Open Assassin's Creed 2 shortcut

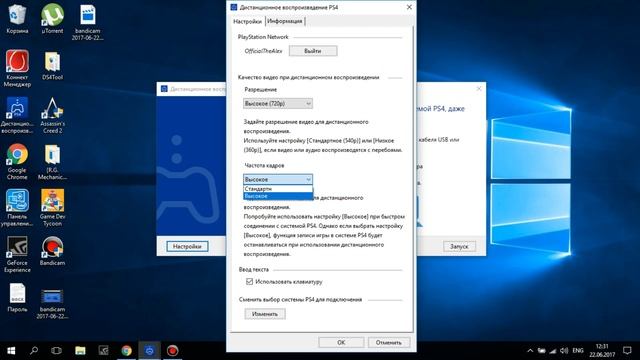point(52,115)
